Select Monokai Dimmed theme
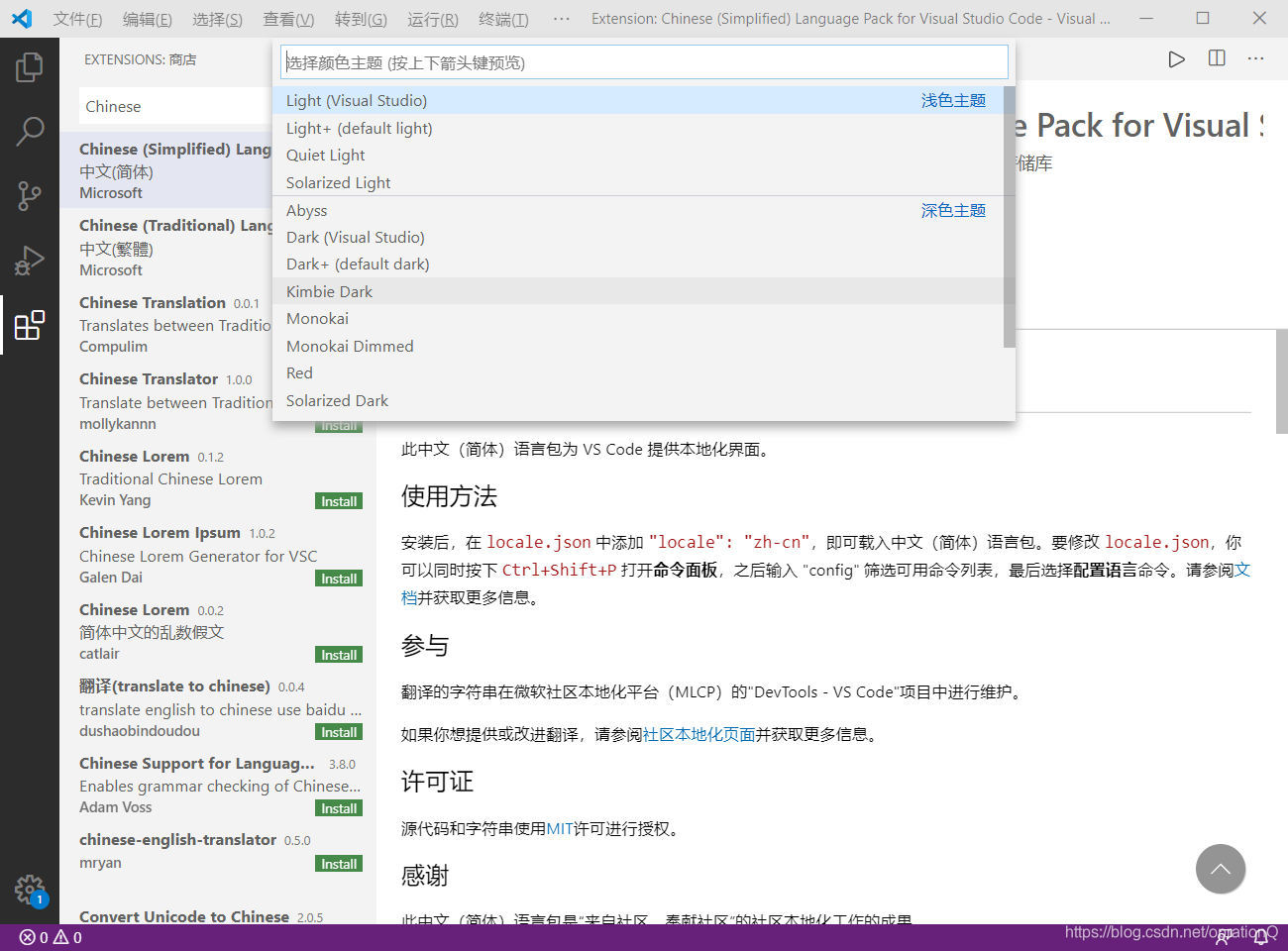Image resolution: width=1288 pixels, height=951 pixels. [638, 346]
